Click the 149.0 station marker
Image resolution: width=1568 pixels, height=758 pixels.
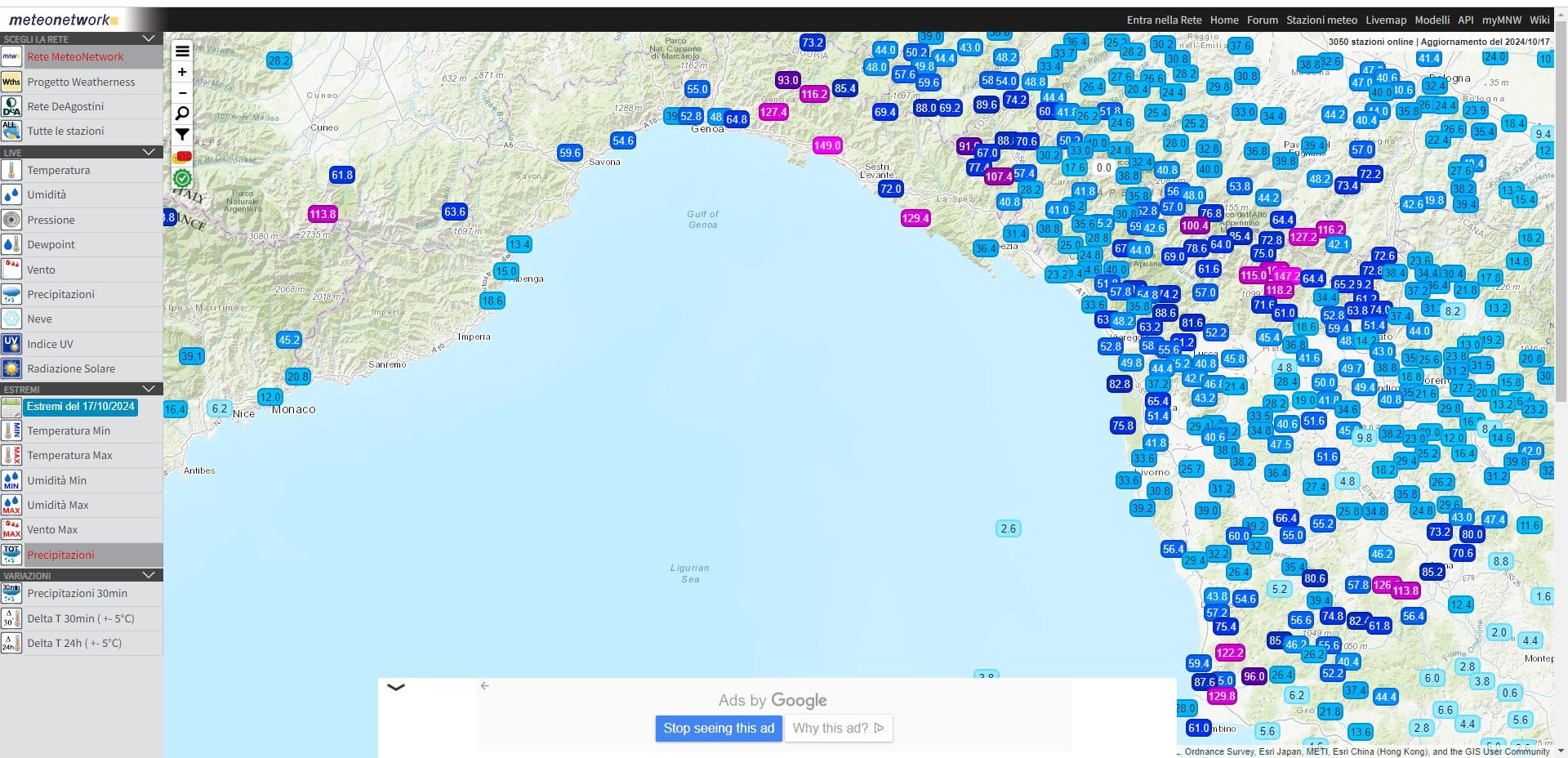coord(826,145)
